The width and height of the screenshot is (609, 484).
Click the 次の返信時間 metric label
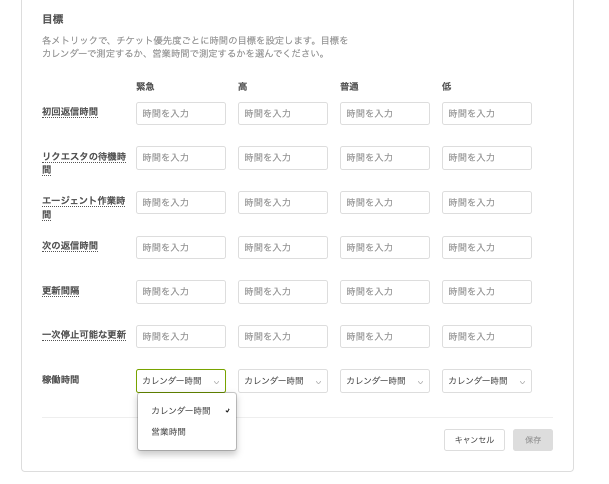[x=70, y=246]
